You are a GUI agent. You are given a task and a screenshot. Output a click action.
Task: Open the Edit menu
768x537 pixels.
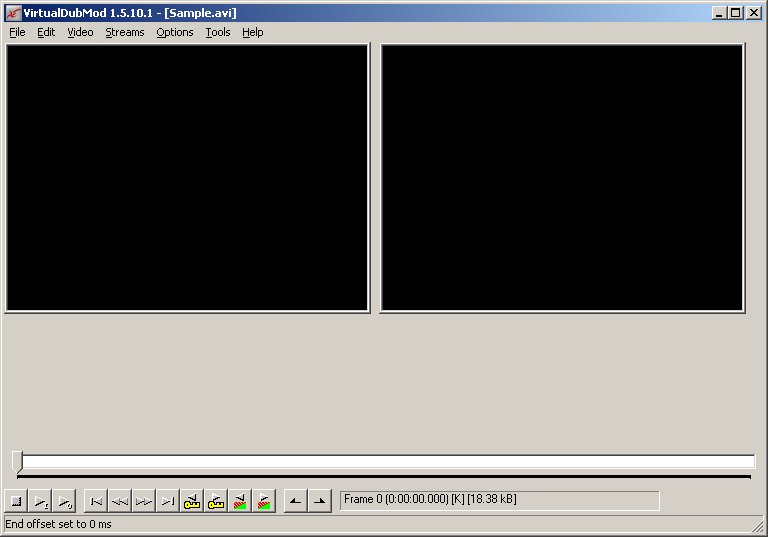46,32
